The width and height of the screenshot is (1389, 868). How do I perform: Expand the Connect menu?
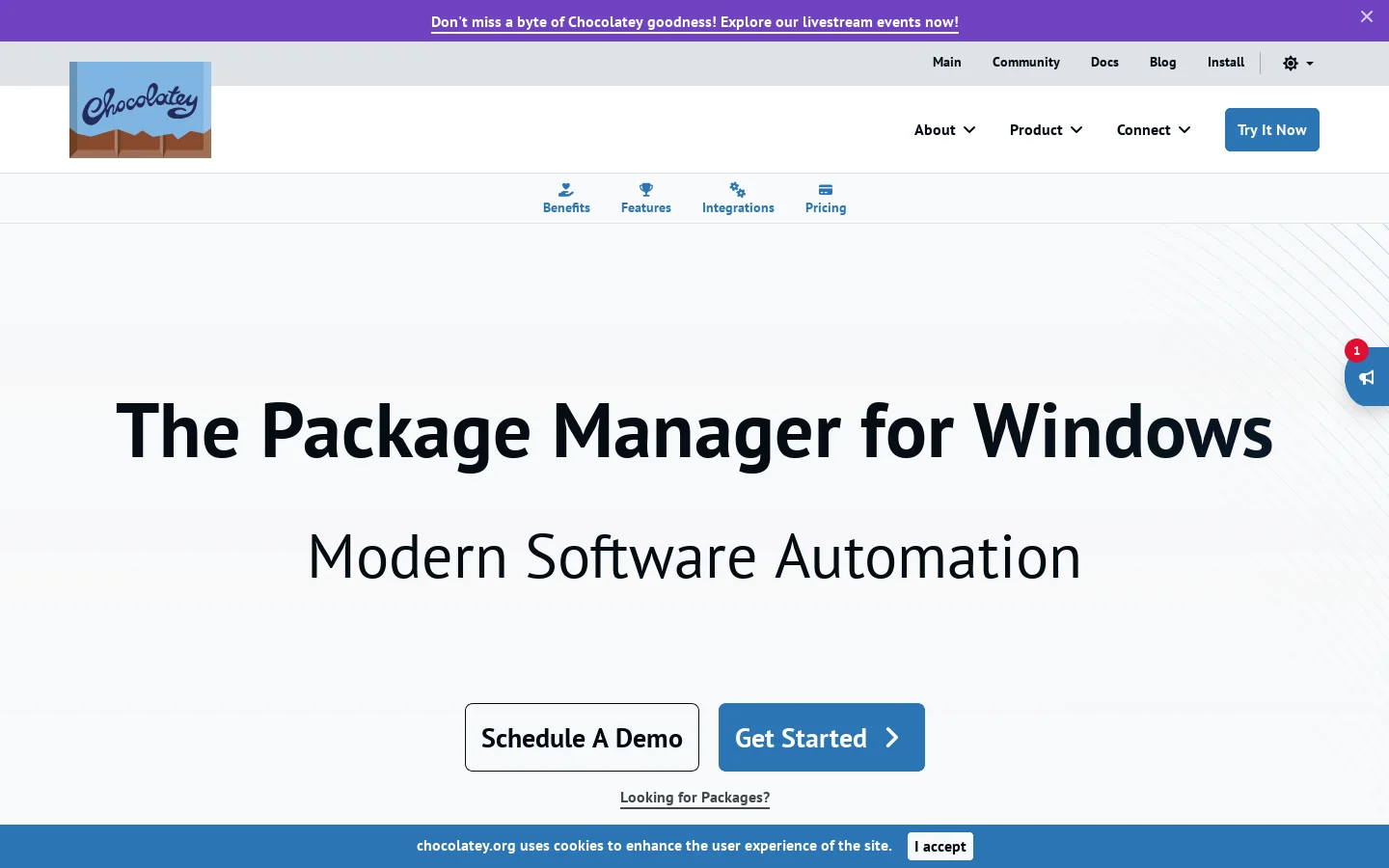(1154, 130)
